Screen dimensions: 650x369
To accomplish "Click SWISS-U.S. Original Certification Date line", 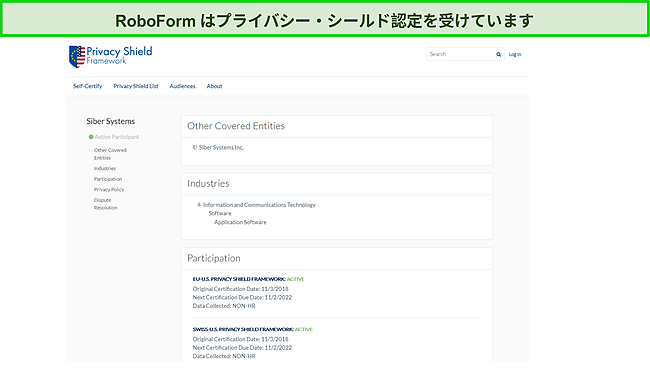I will [x=240, y=339].
